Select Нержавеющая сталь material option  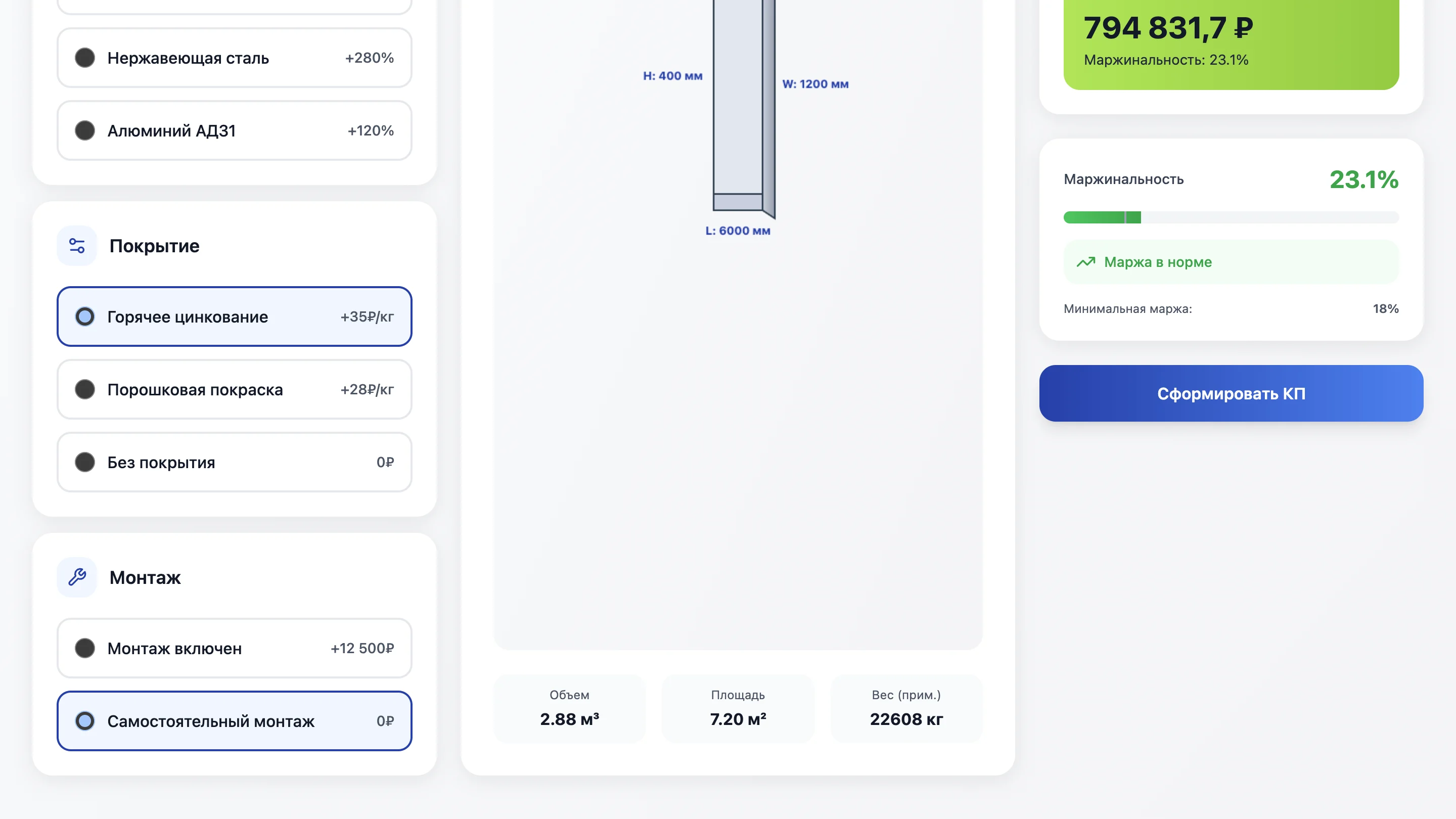234,58
